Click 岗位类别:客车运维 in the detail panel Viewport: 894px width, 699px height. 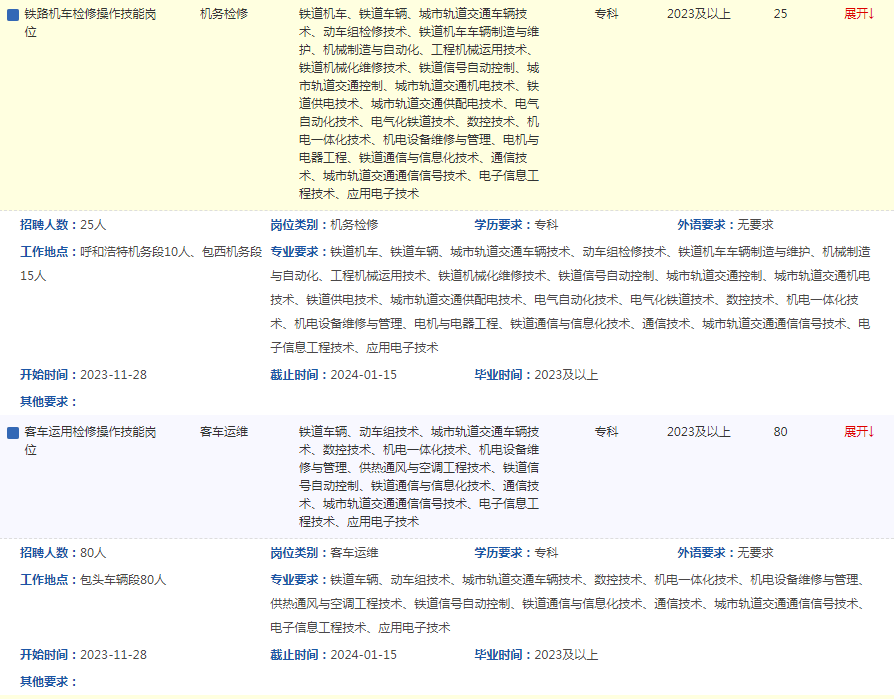(x=324, y=553)
